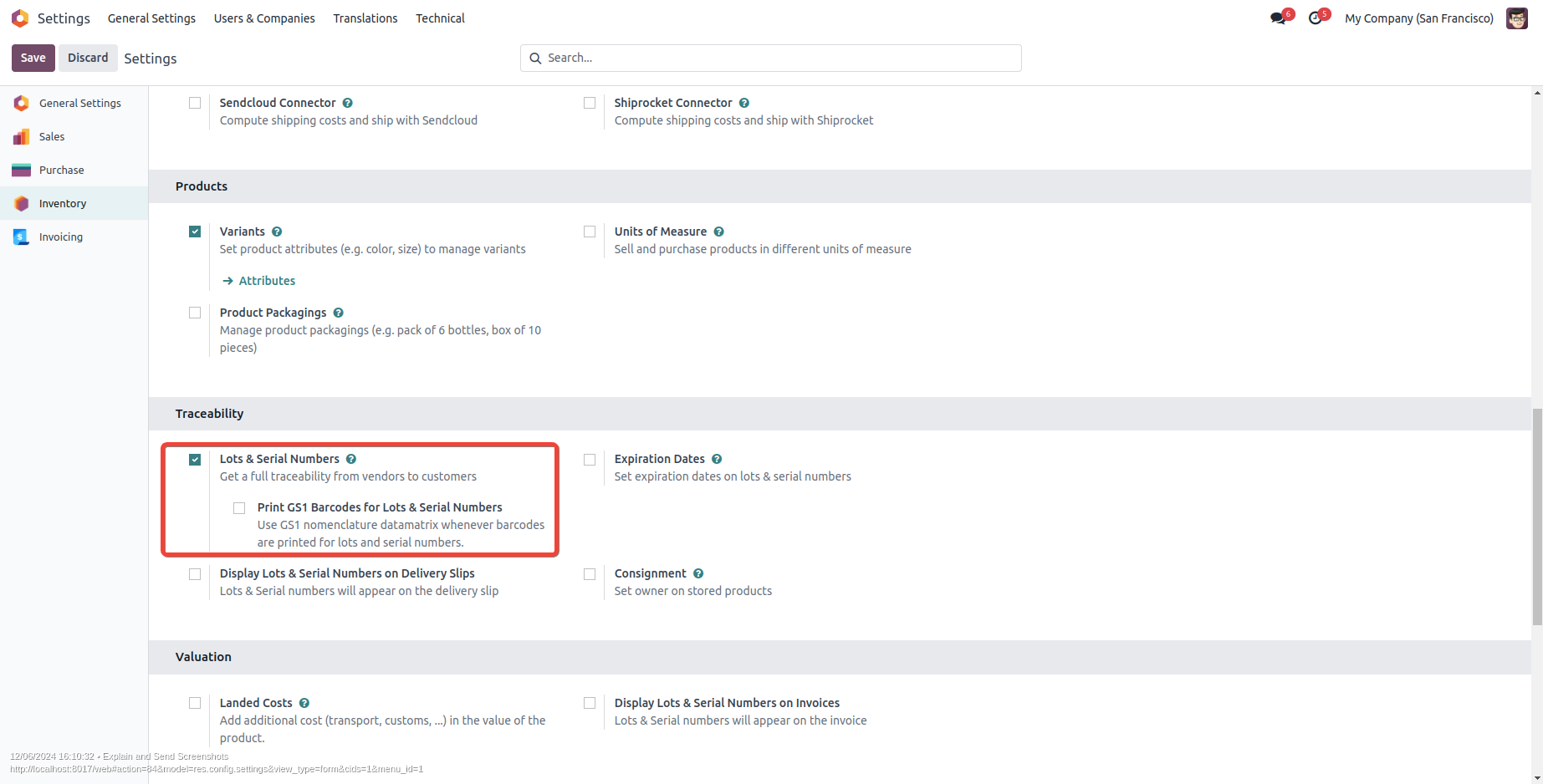The width and height of the screenshot is (1543, 784).
Task: Tick the Product Packagings checkbox
Action: click(195, 313)
